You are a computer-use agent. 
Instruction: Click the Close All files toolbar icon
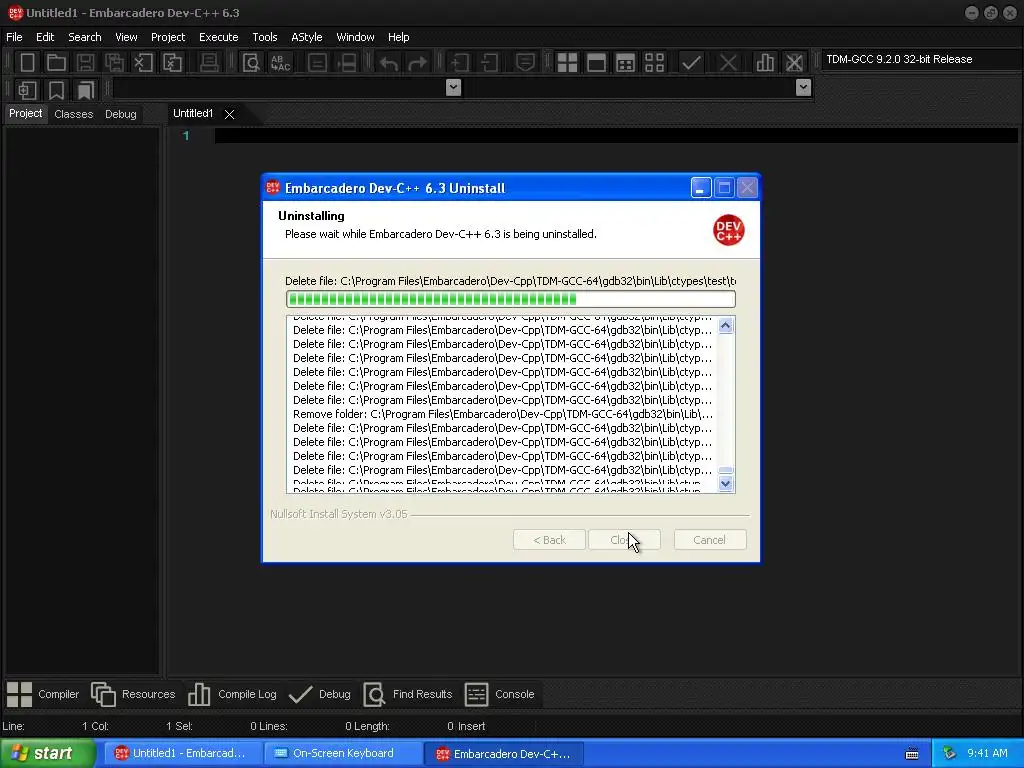point(172,63)
